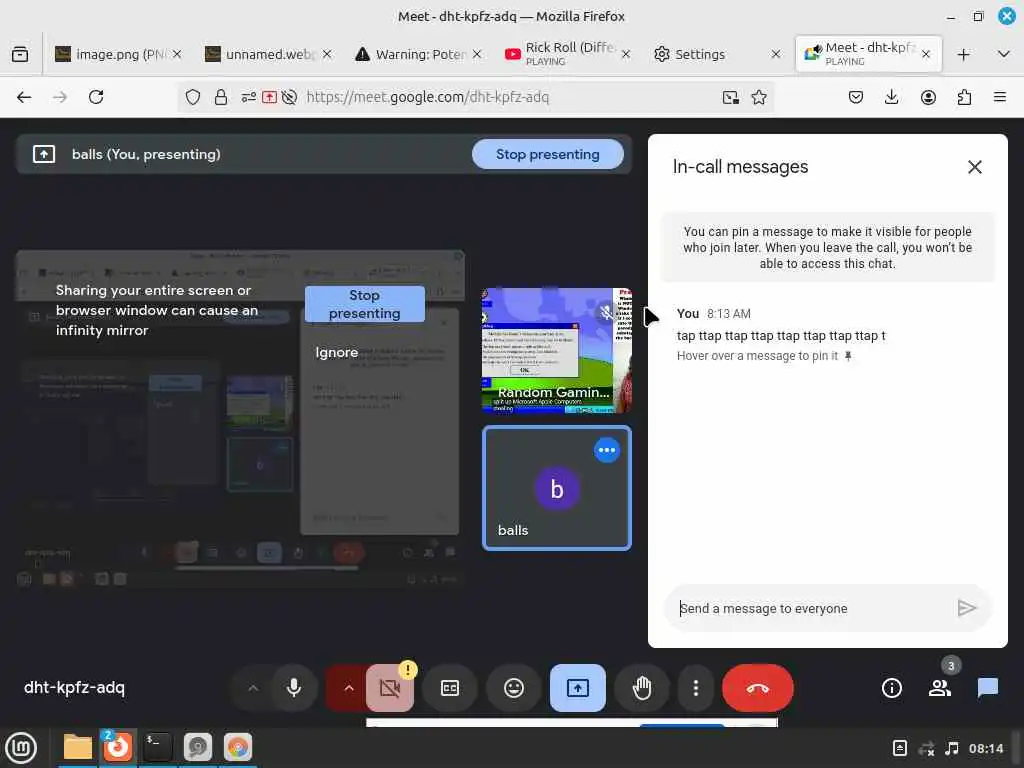
Task: Open the 08:14 clock calendar
Action: pyautogui.click(x=985, y=748)
